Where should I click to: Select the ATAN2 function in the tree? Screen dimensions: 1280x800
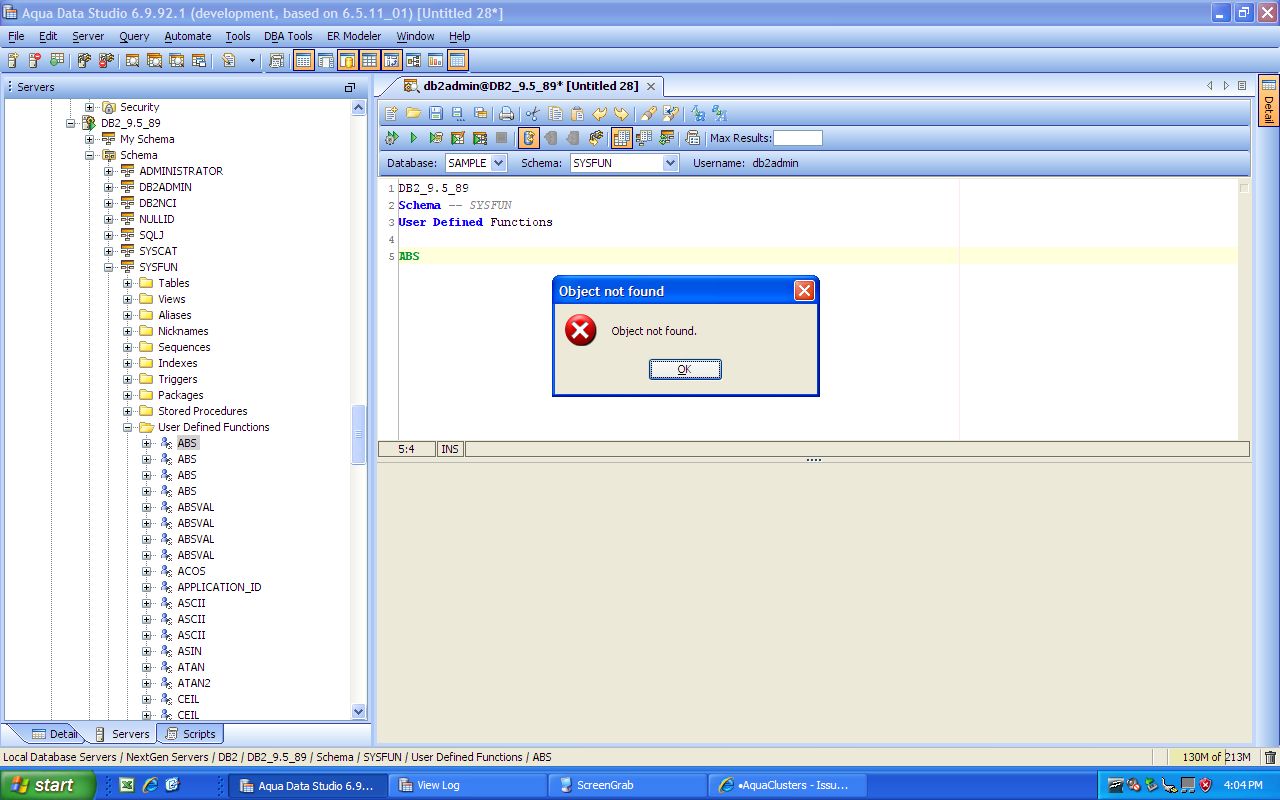(194, 683)
